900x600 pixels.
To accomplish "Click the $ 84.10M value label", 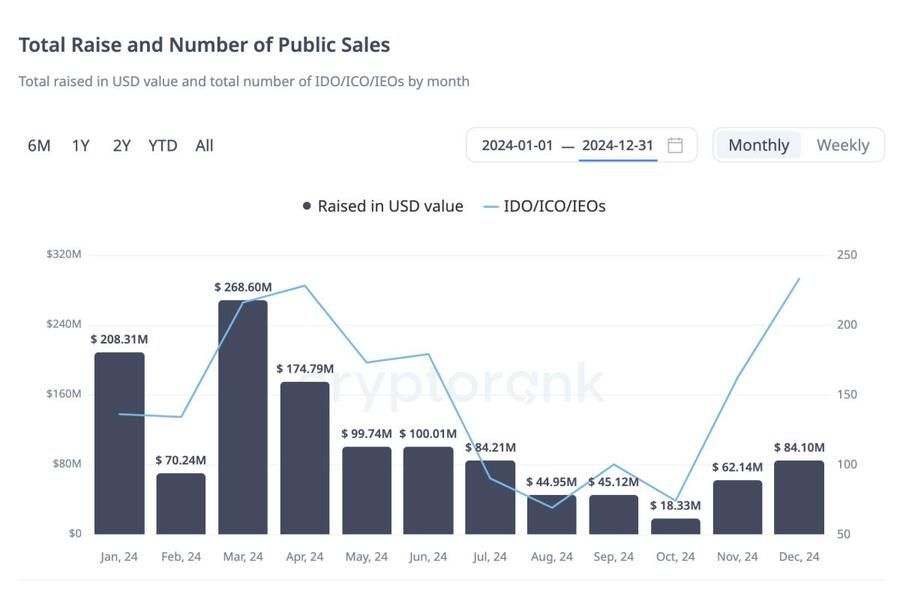I will click(x=799, y=447).
